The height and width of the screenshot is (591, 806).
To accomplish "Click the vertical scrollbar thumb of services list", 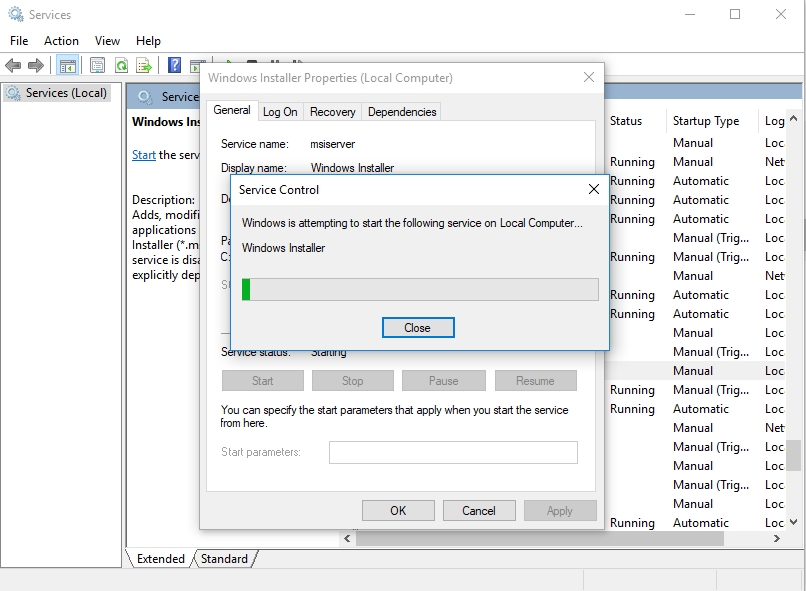I will pos(794,455).
